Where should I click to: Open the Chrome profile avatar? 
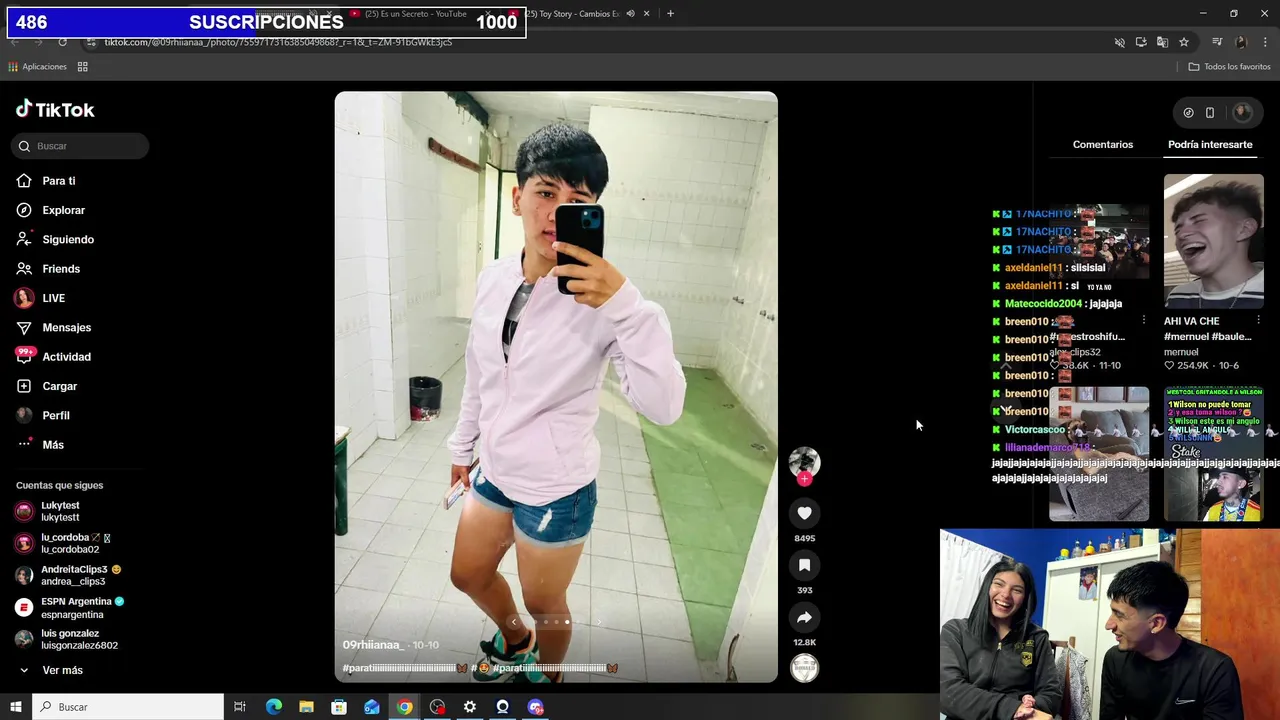(1241, 42)
